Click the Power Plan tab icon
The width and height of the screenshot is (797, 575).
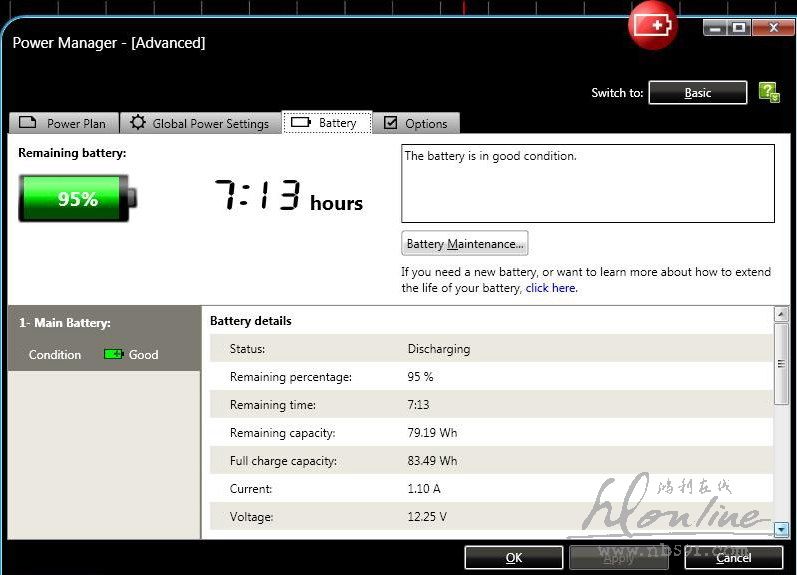coord(28,123)
